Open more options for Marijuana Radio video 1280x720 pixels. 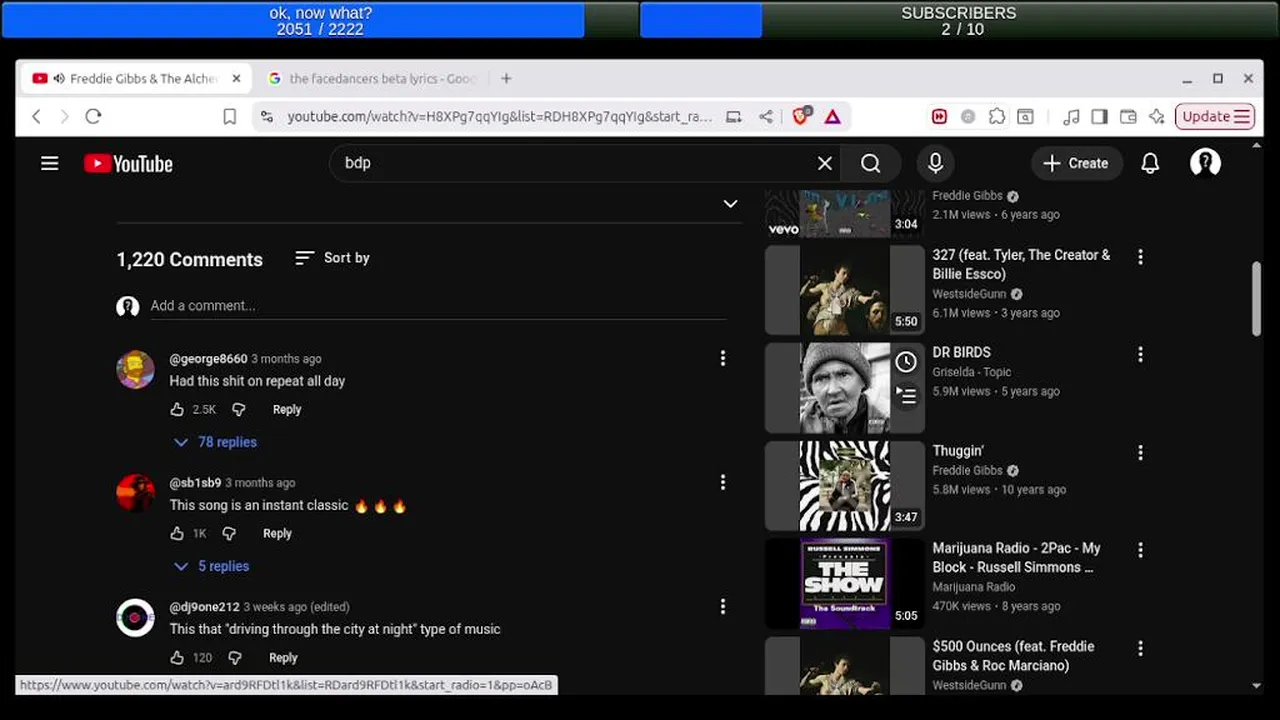tap(1140, 550)
